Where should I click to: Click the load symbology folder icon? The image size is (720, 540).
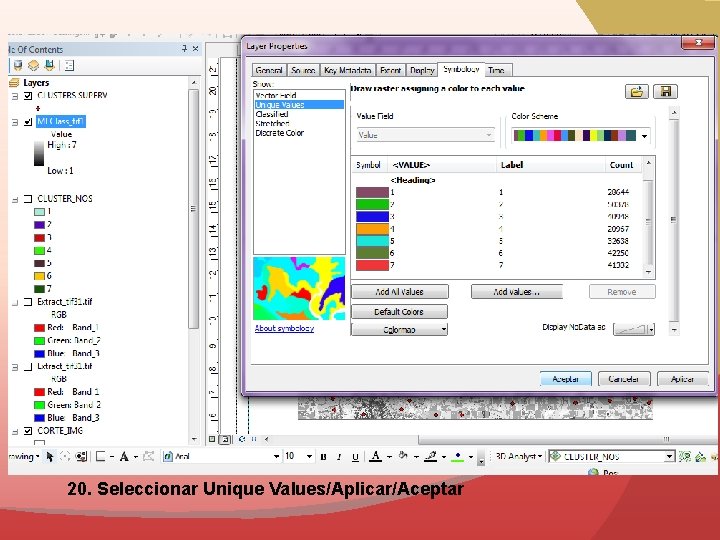coord(636,91)
